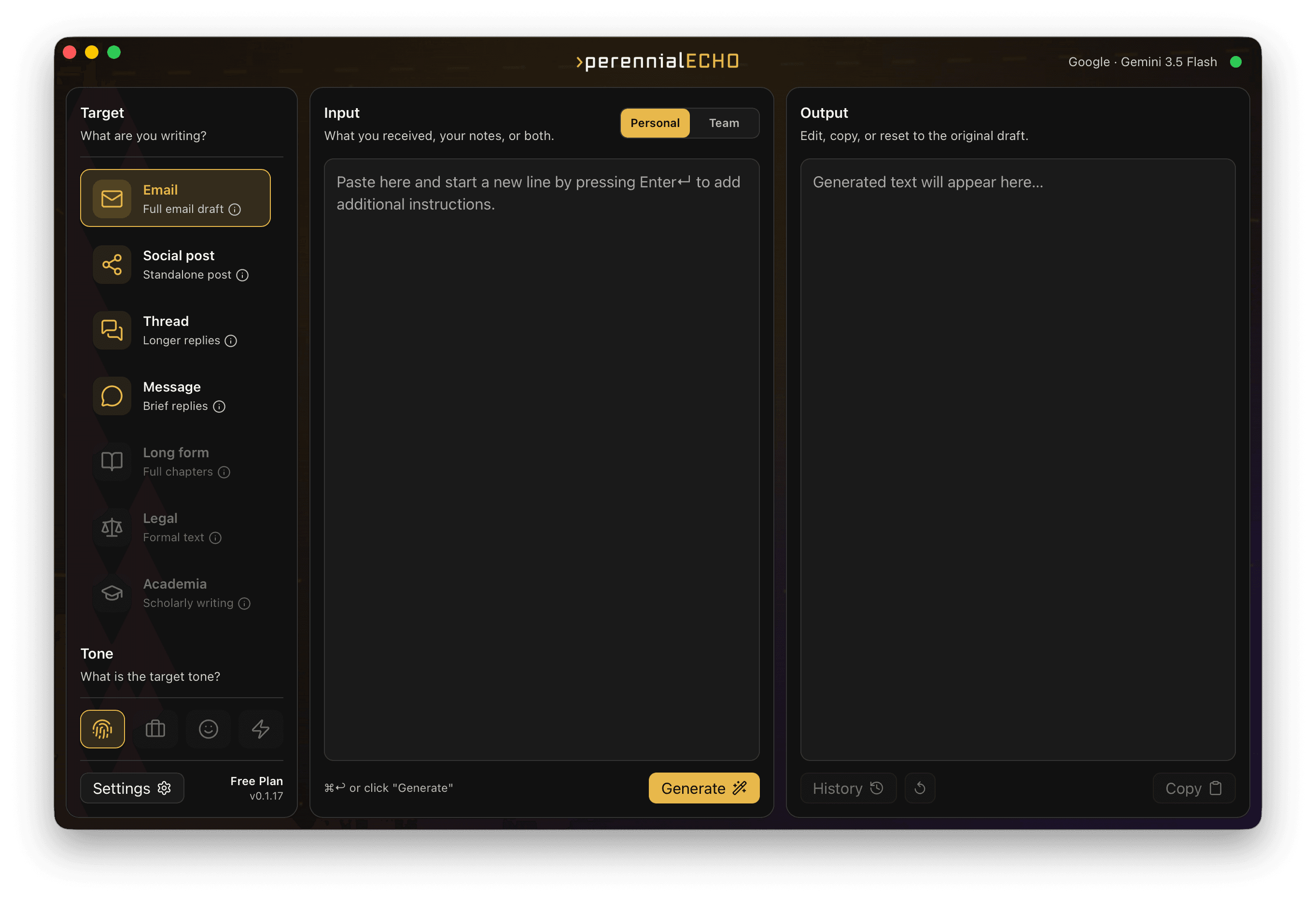Select the Long form target title
This screenshot has height=901, width=1316.
click(x=176, y=452)
